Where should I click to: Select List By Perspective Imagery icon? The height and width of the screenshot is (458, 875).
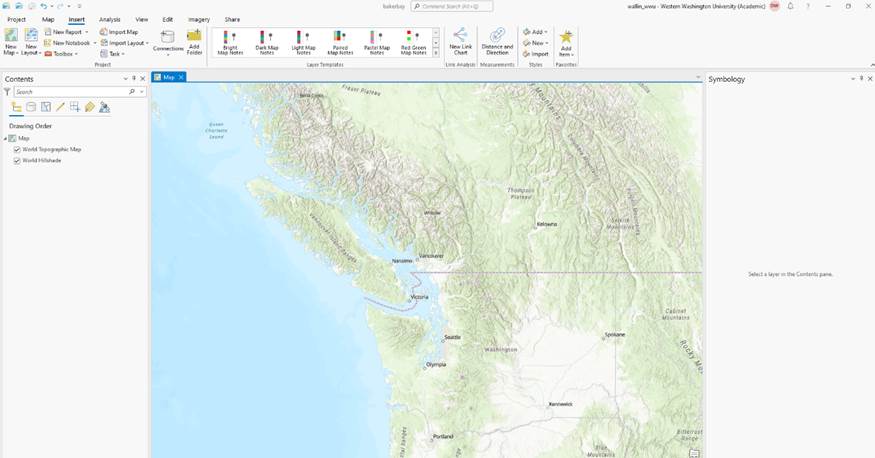104,107
